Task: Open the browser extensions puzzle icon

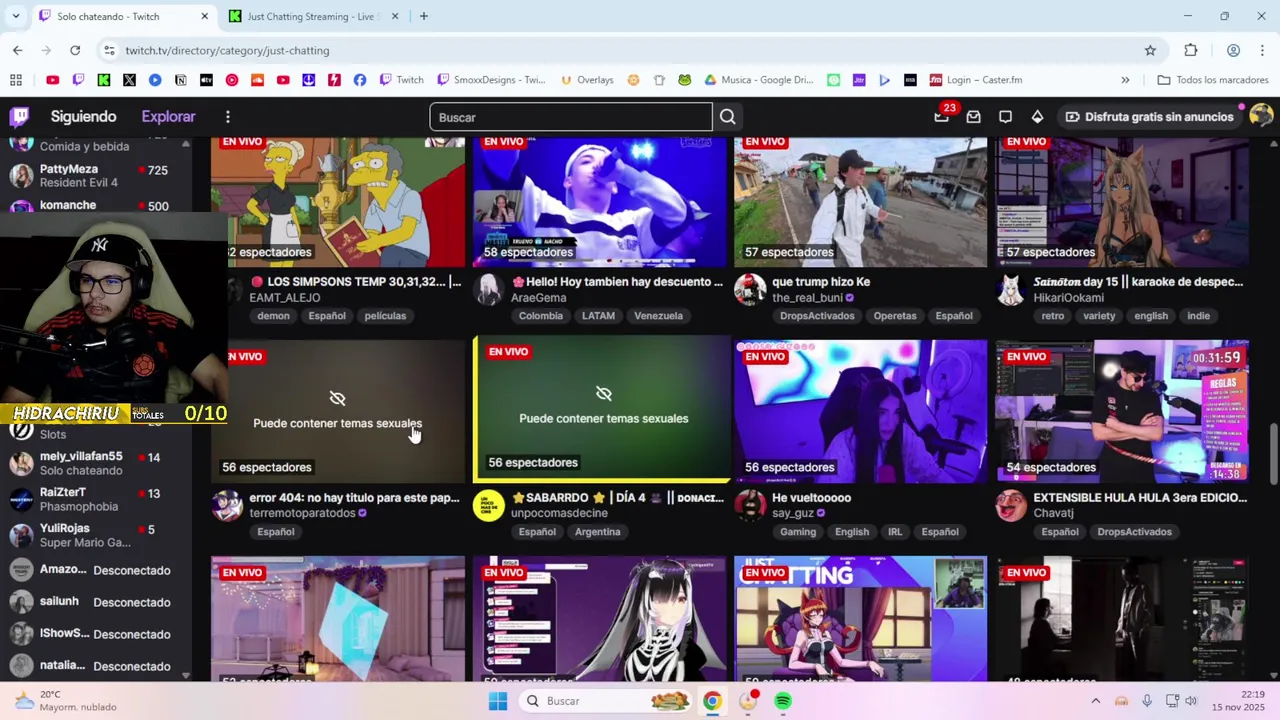Action: 1191,50
